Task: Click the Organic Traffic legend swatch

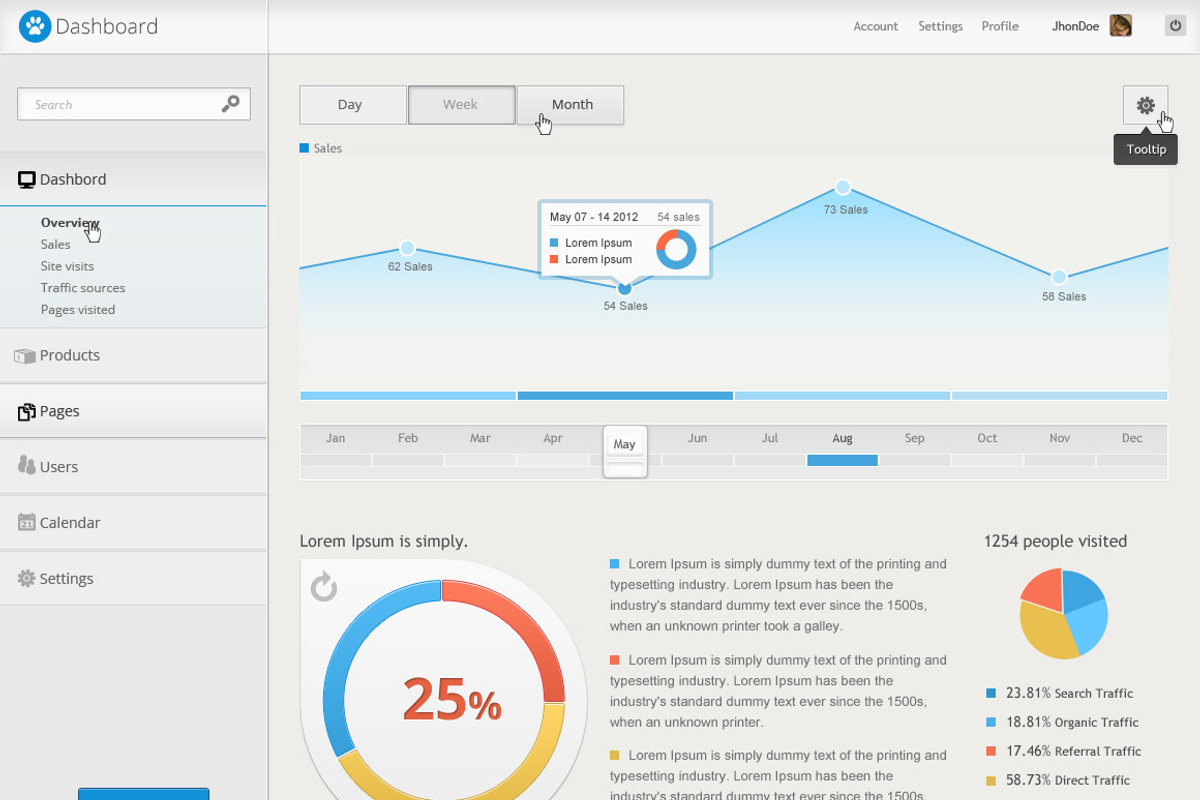Action: pos(991,722)
